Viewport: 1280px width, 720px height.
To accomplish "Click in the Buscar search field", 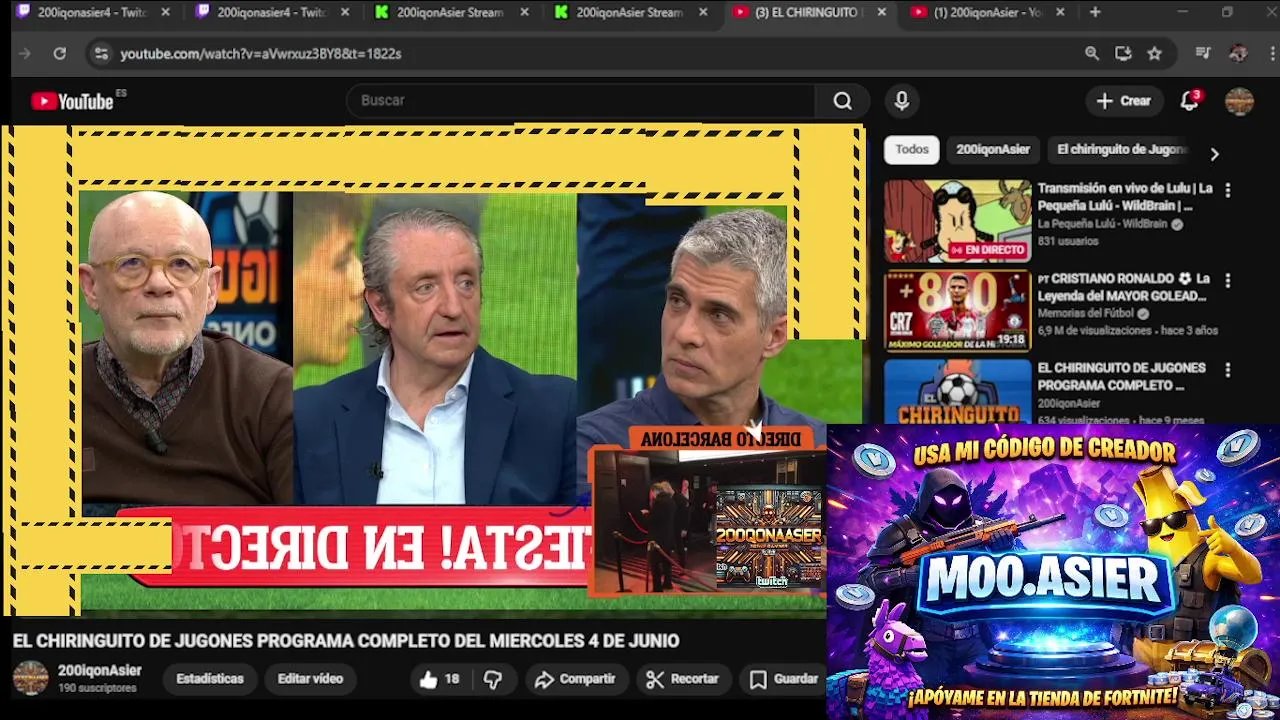I will [582, 101].
